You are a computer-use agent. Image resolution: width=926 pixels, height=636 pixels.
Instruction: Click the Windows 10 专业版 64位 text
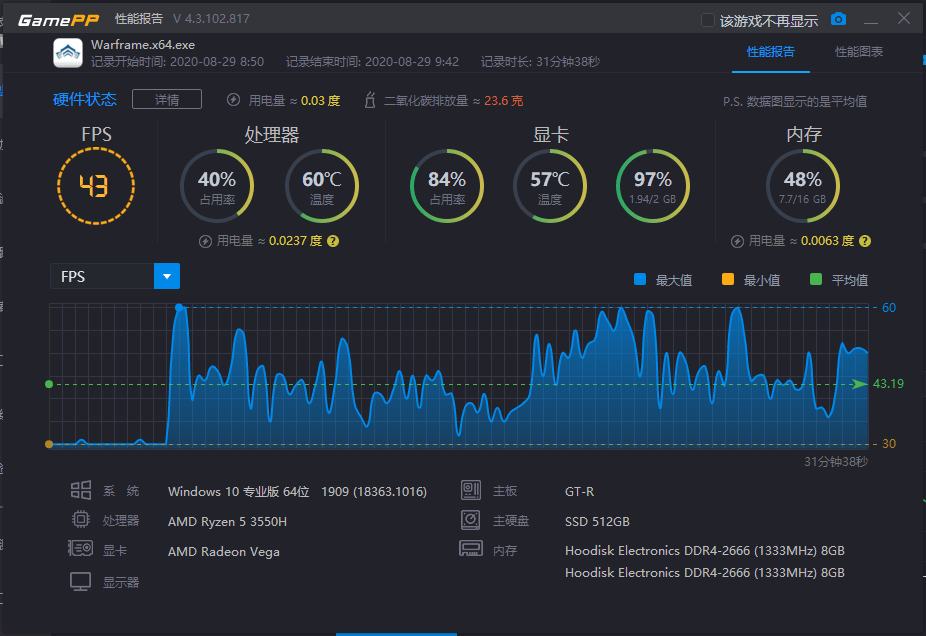click(239, 491)
